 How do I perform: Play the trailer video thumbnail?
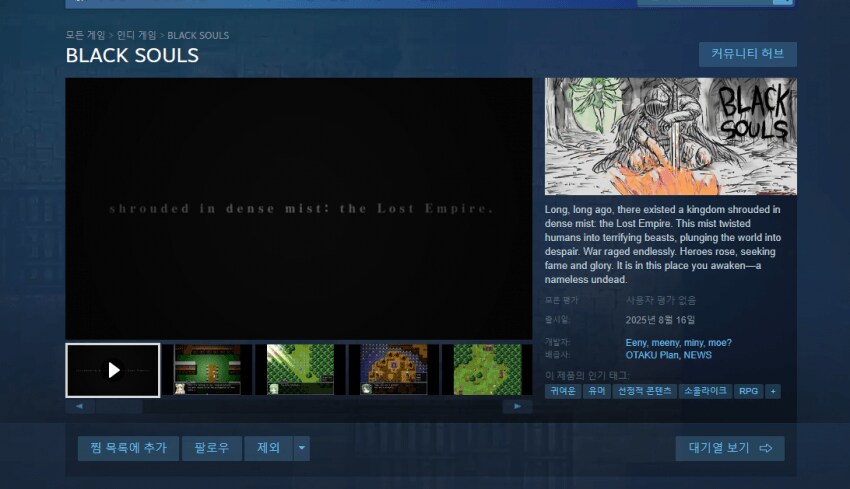113,370
